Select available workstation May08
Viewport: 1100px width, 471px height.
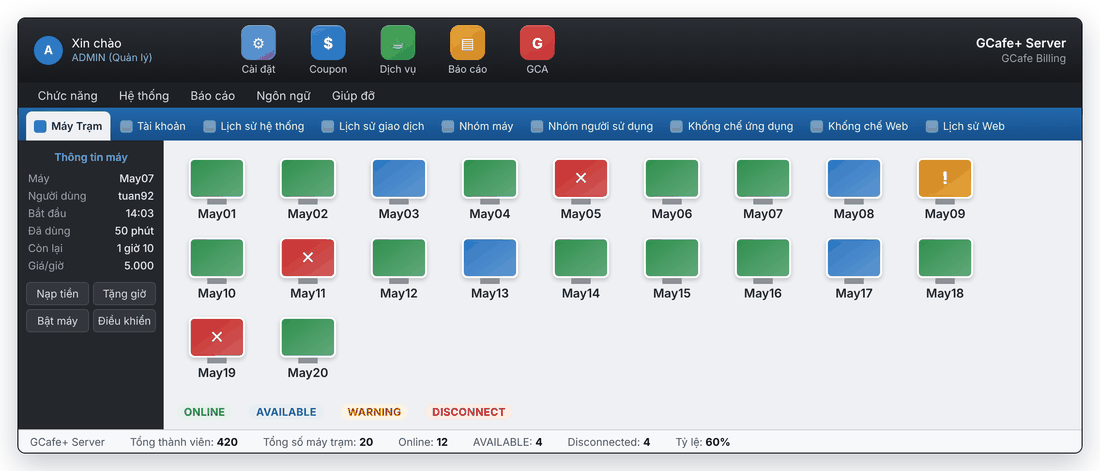[x=854, y=189]
